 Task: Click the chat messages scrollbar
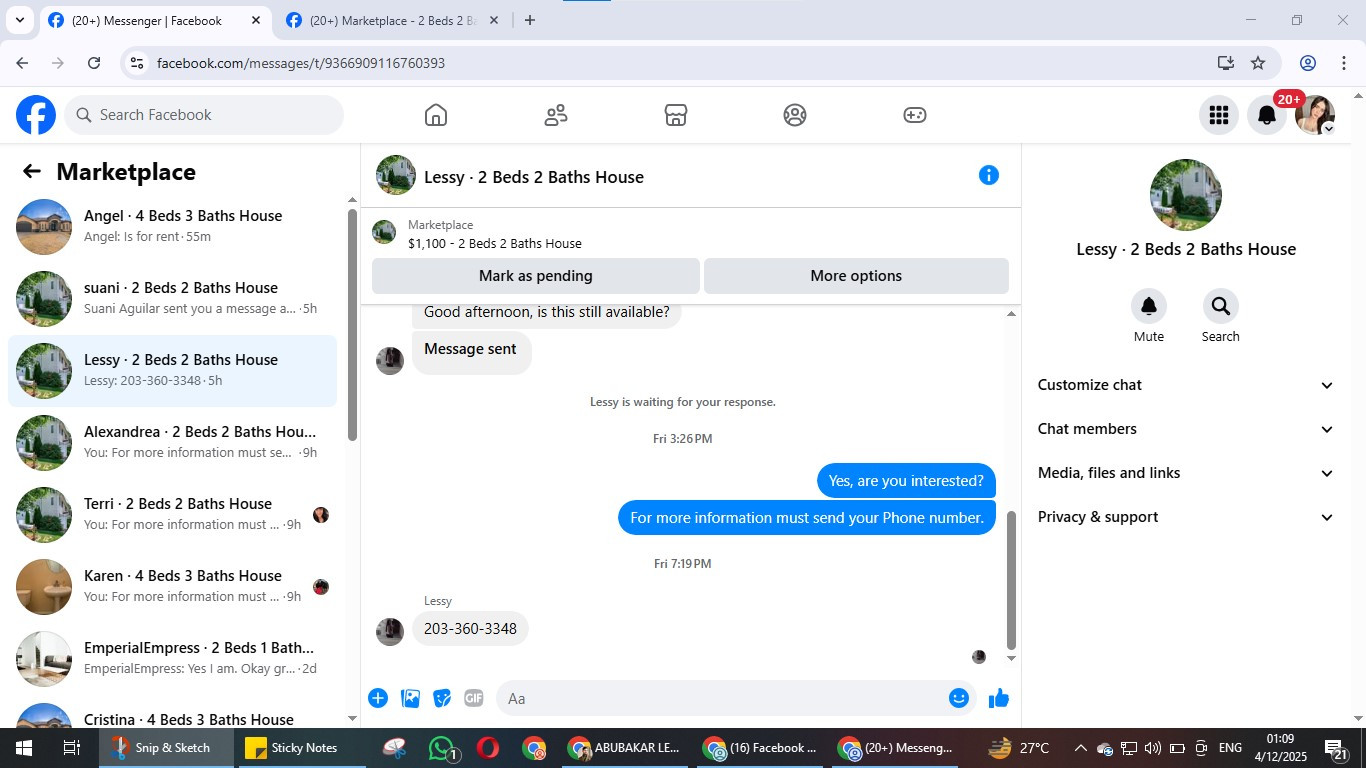pyautogui.click(x=1011, y=580)
